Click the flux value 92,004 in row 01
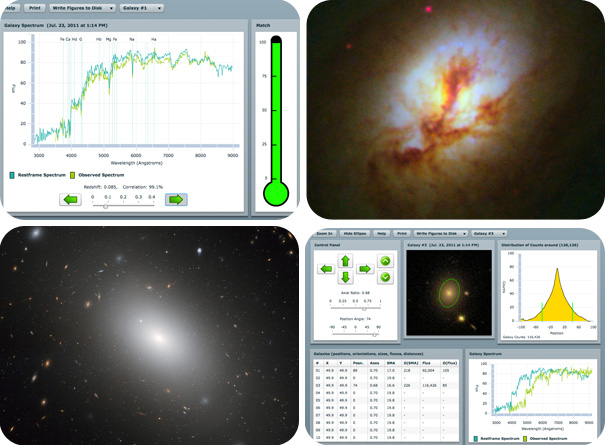 coord(428,371)
